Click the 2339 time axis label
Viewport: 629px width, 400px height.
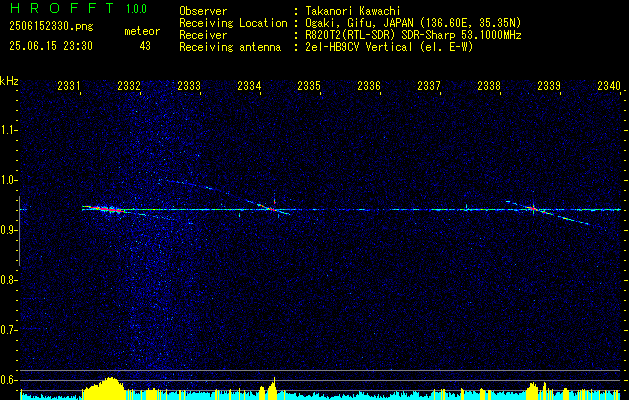[x=549, y=86]
